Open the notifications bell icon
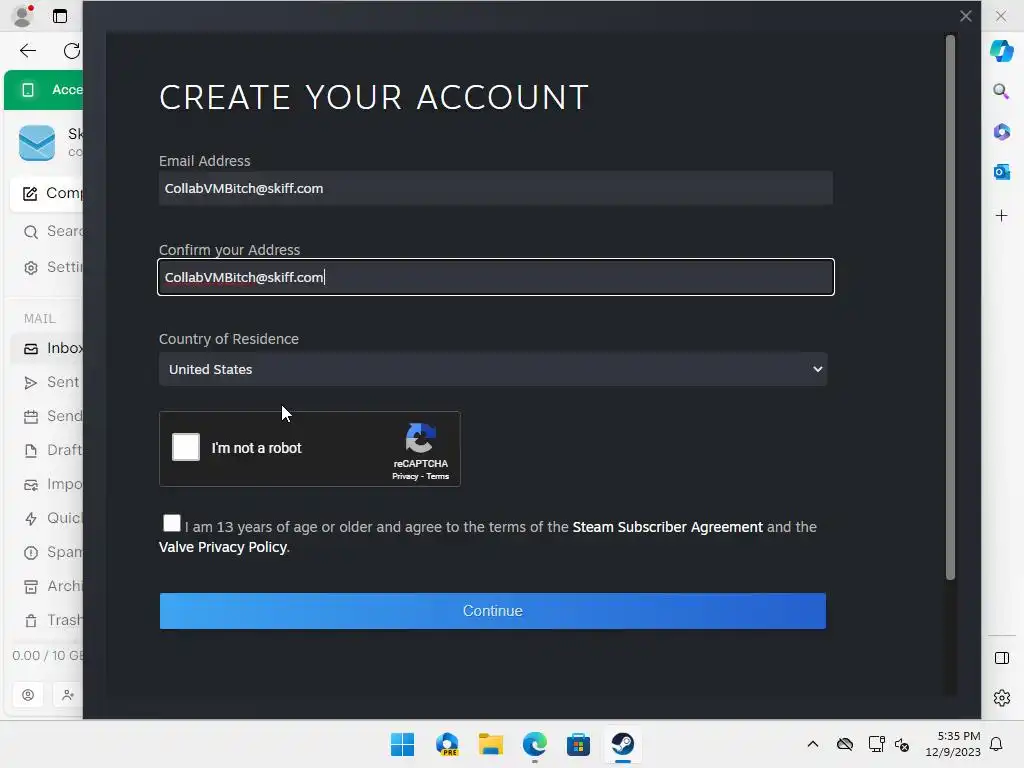Viewport: 1024px width, 768px height. 996,744
